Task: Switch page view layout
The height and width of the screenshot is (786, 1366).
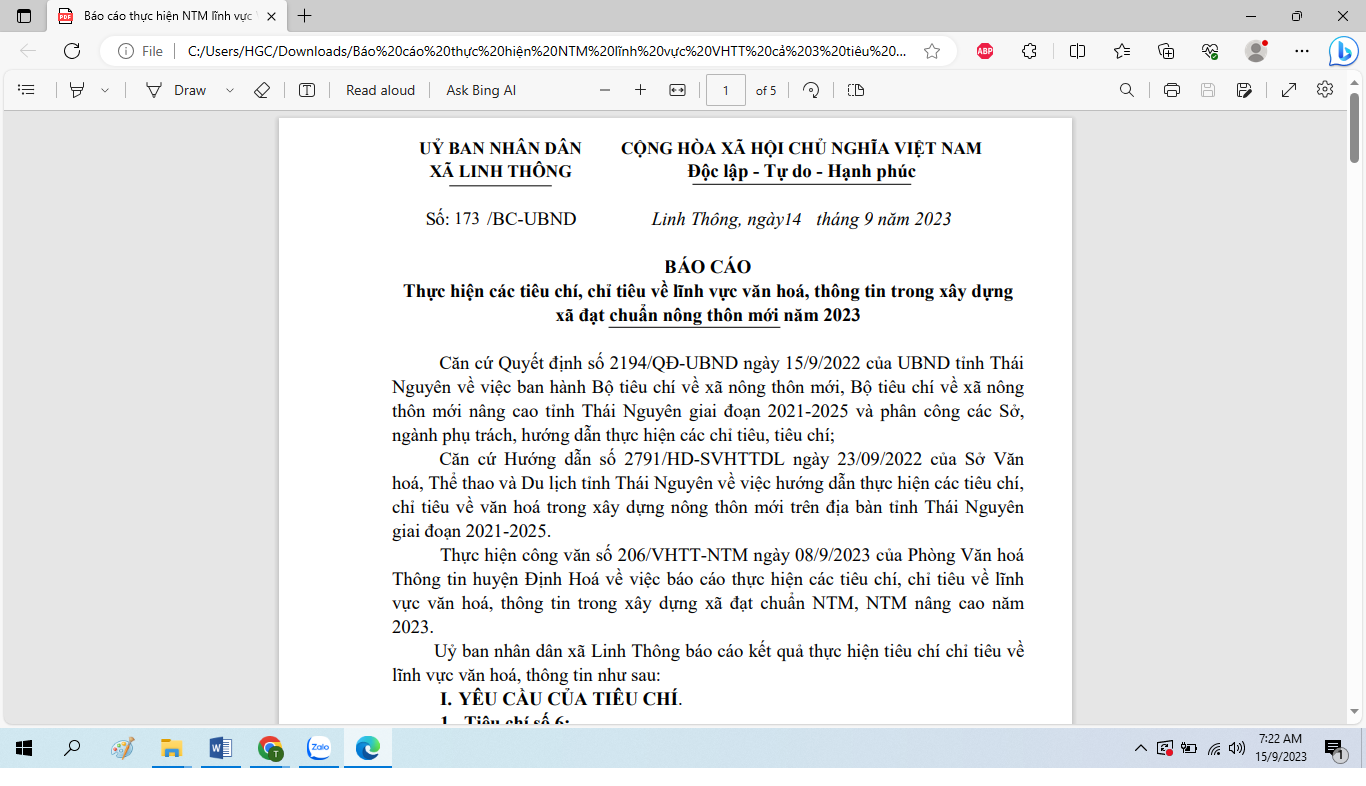Action: tap(856, 90)
